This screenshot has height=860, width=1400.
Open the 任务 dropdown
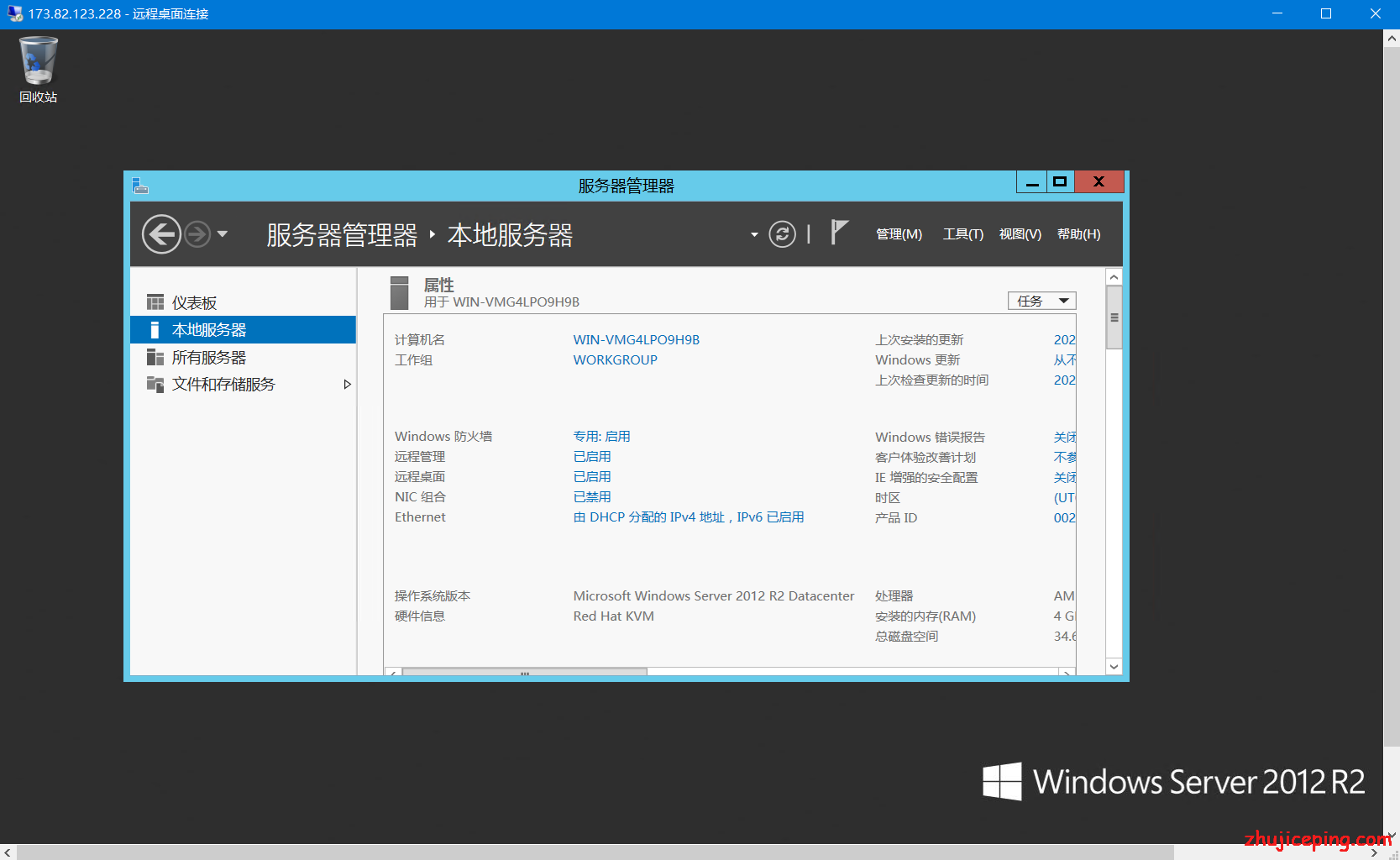pos(1041,301)
